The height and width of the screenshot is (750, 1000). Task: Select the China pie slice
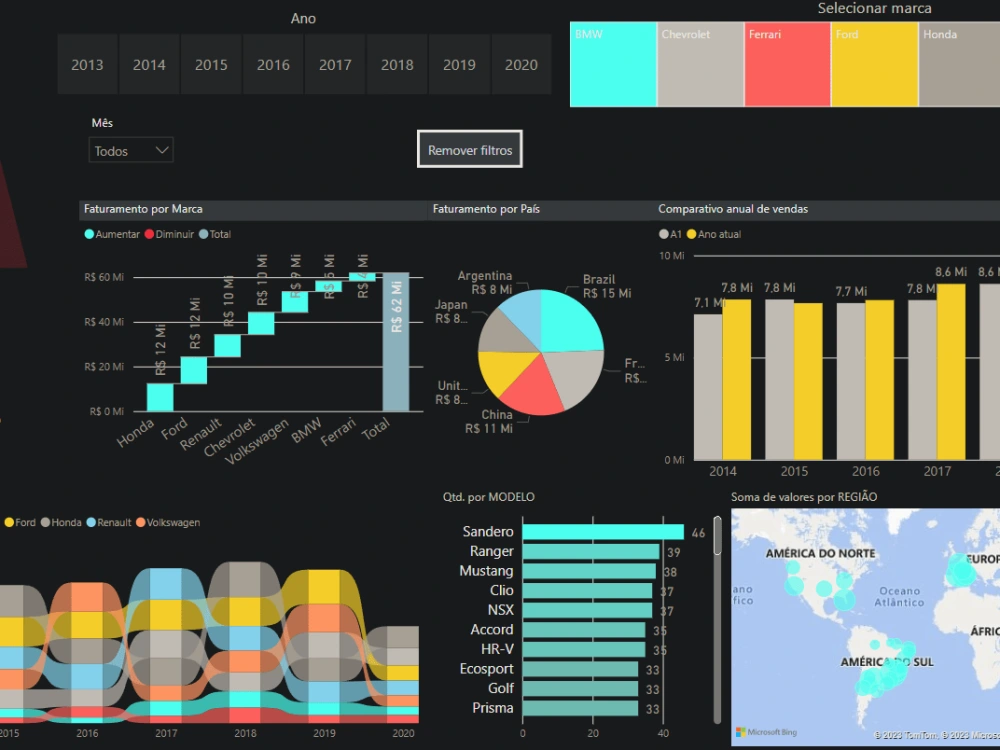pyautogui.click(x=533, y=390)
